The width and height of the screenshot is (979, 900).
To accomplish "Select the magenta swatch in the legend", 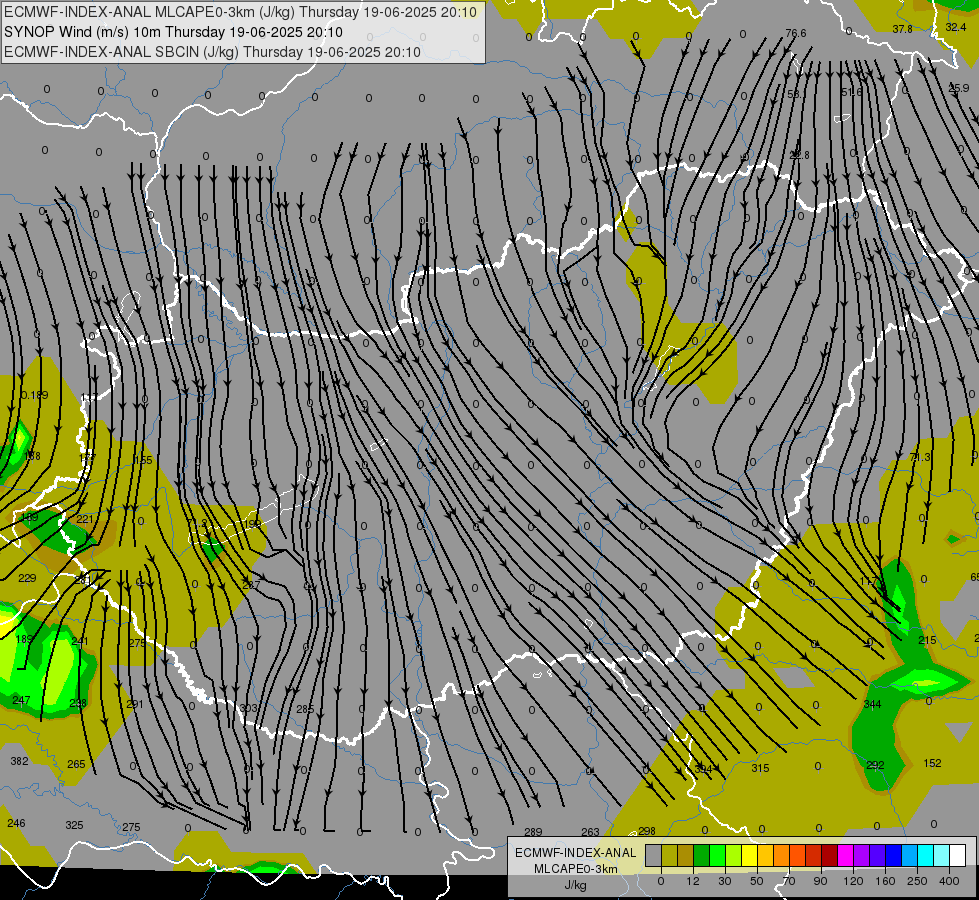I will point(845,855).
